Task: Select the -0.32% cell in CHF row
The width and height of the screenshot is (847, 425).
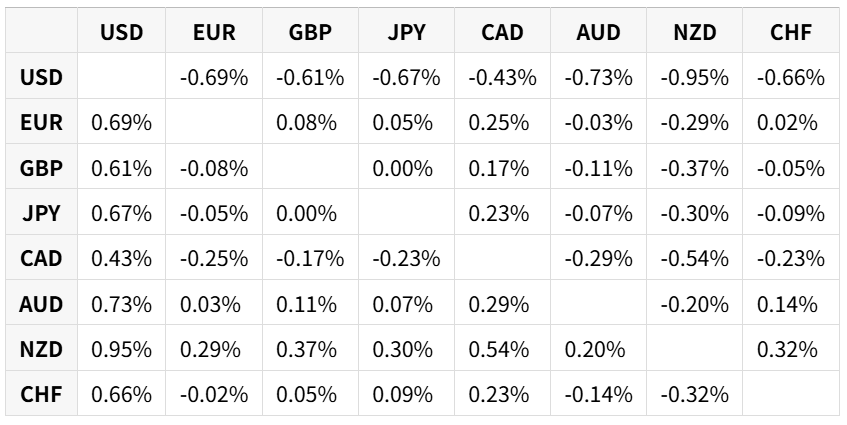Action: [695, 394]
